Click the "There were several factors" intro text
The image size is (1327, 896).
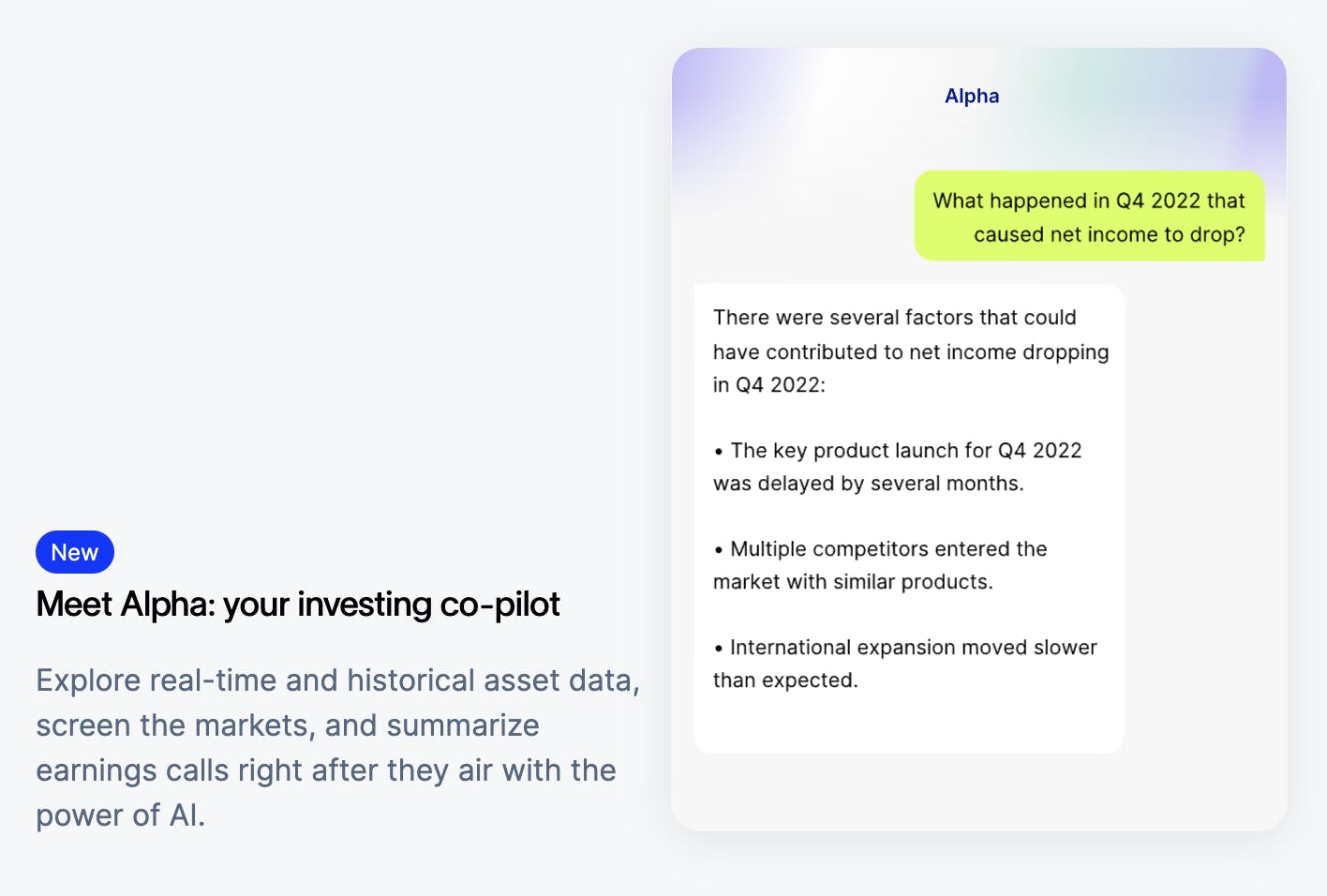point(894,318)
